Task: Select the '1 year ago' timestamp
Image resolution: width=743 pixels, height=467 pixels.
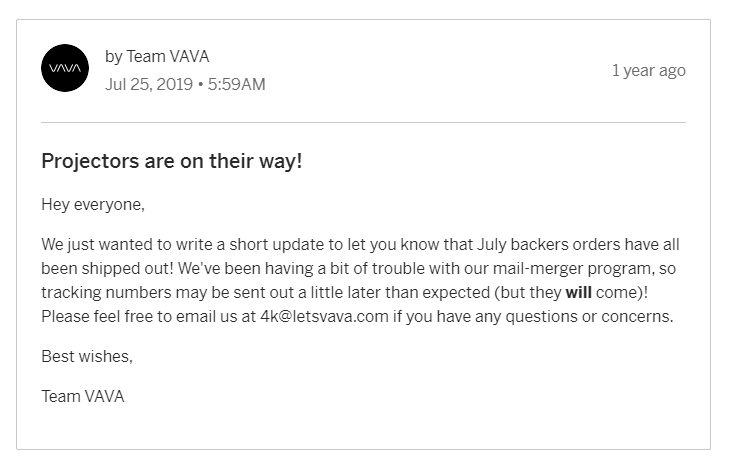Action: click(649, 70)
